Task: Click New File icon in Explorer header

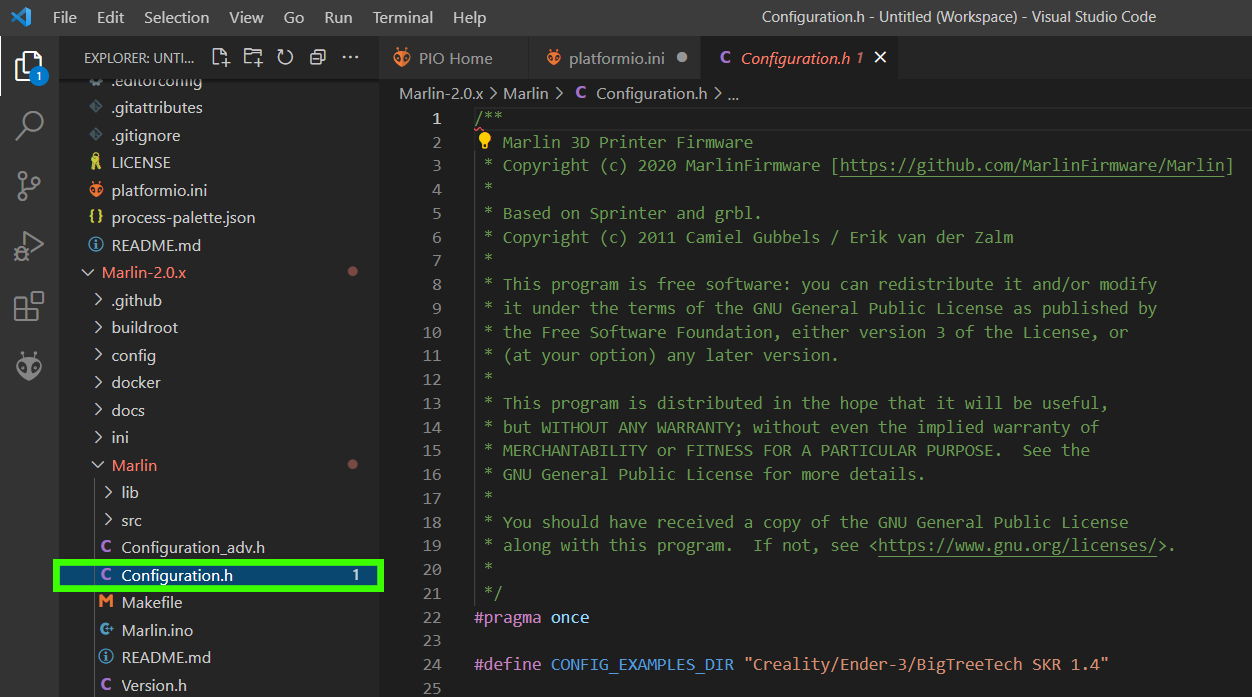Action: click(220, 58)
